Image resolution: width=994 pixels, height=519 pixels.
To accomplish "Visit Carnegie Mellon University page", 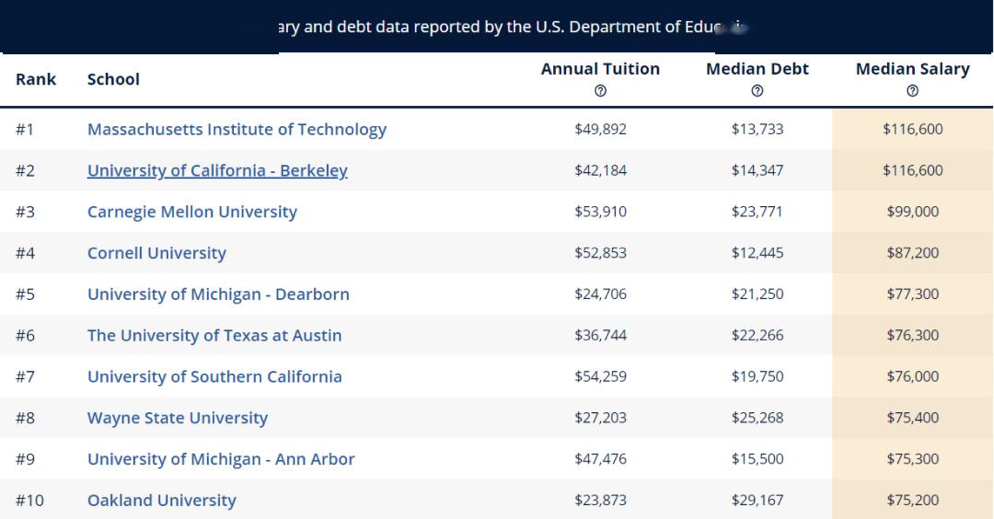I will (x=192, y=212).
